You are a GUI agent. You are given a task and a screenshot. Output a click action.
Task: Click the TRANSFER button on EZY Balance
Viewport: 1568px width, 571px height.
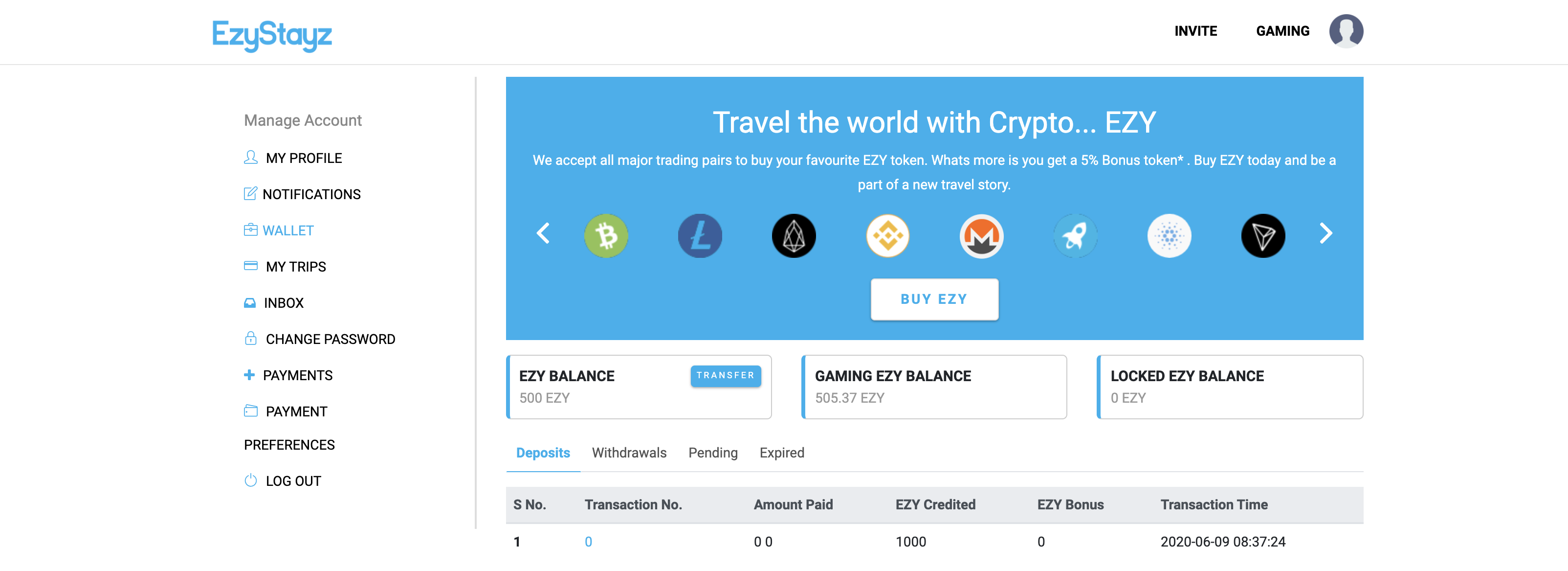(726, 375)
